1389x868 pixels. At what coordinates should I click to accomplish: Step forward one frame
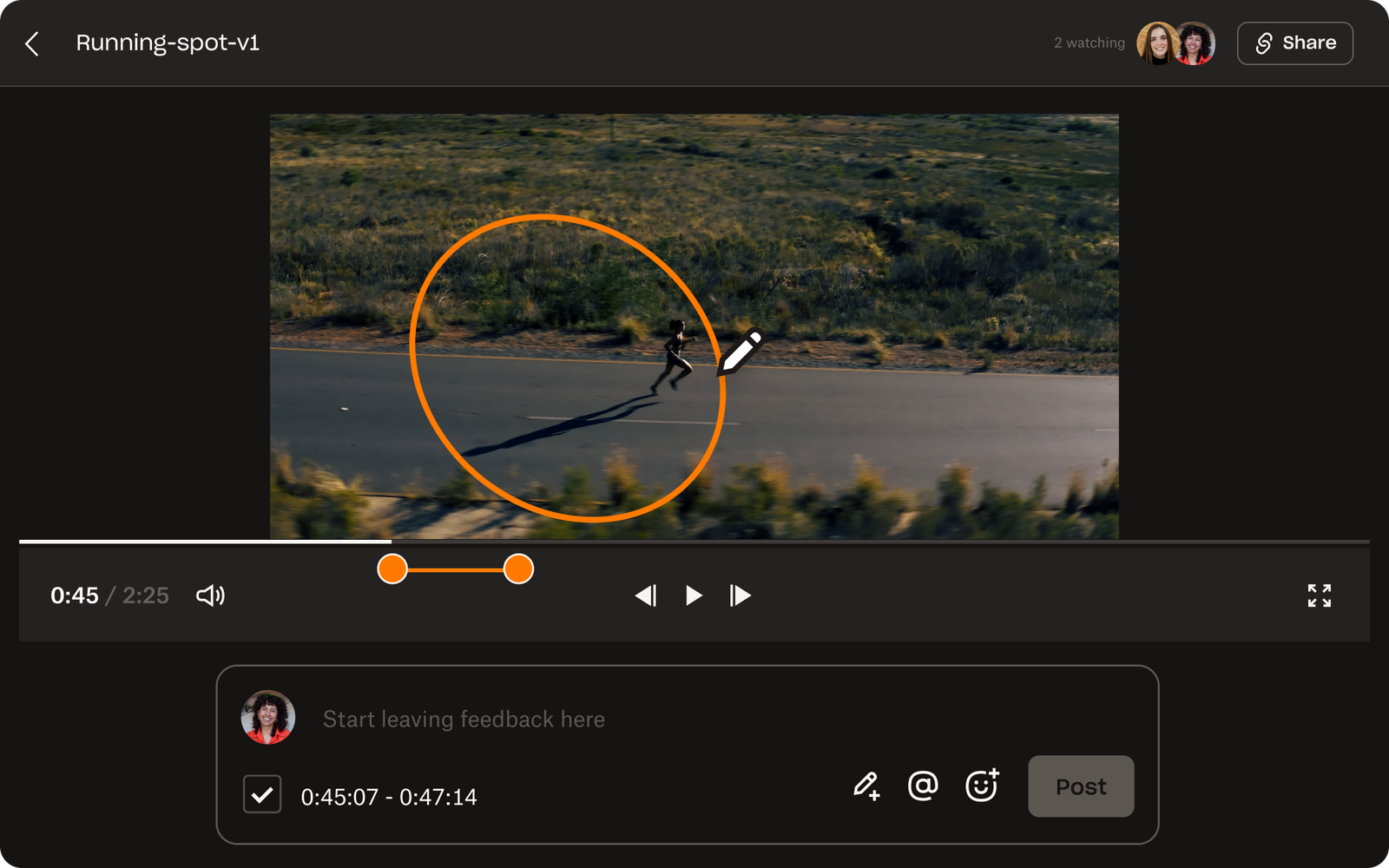coord(741,596)
